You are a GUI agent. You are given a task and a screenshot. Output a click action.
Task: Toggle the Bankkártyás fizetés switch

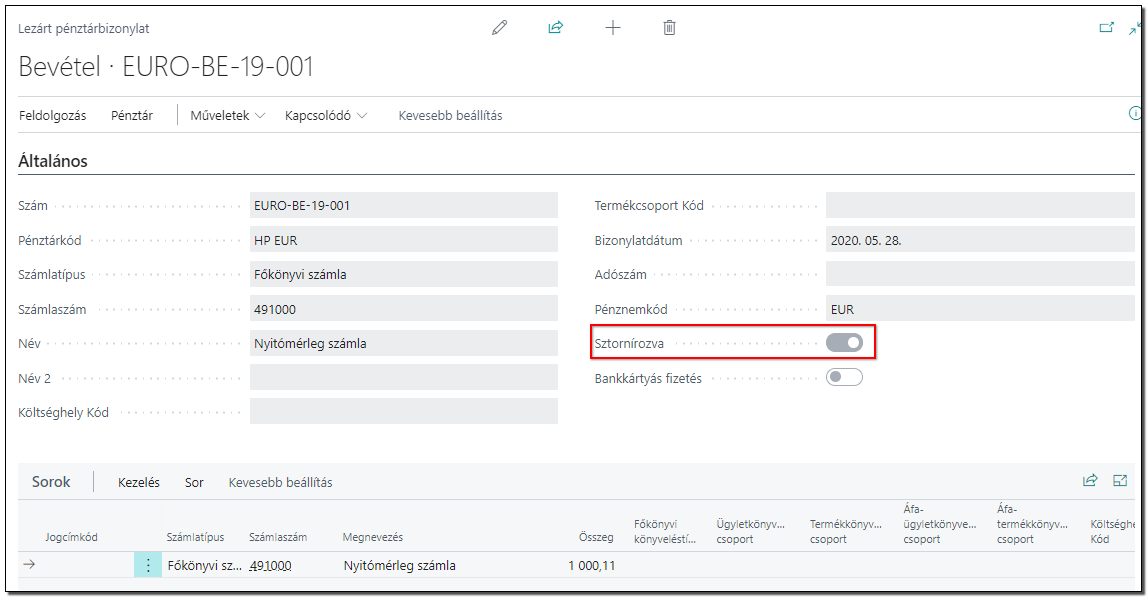(x=844, y=377)
